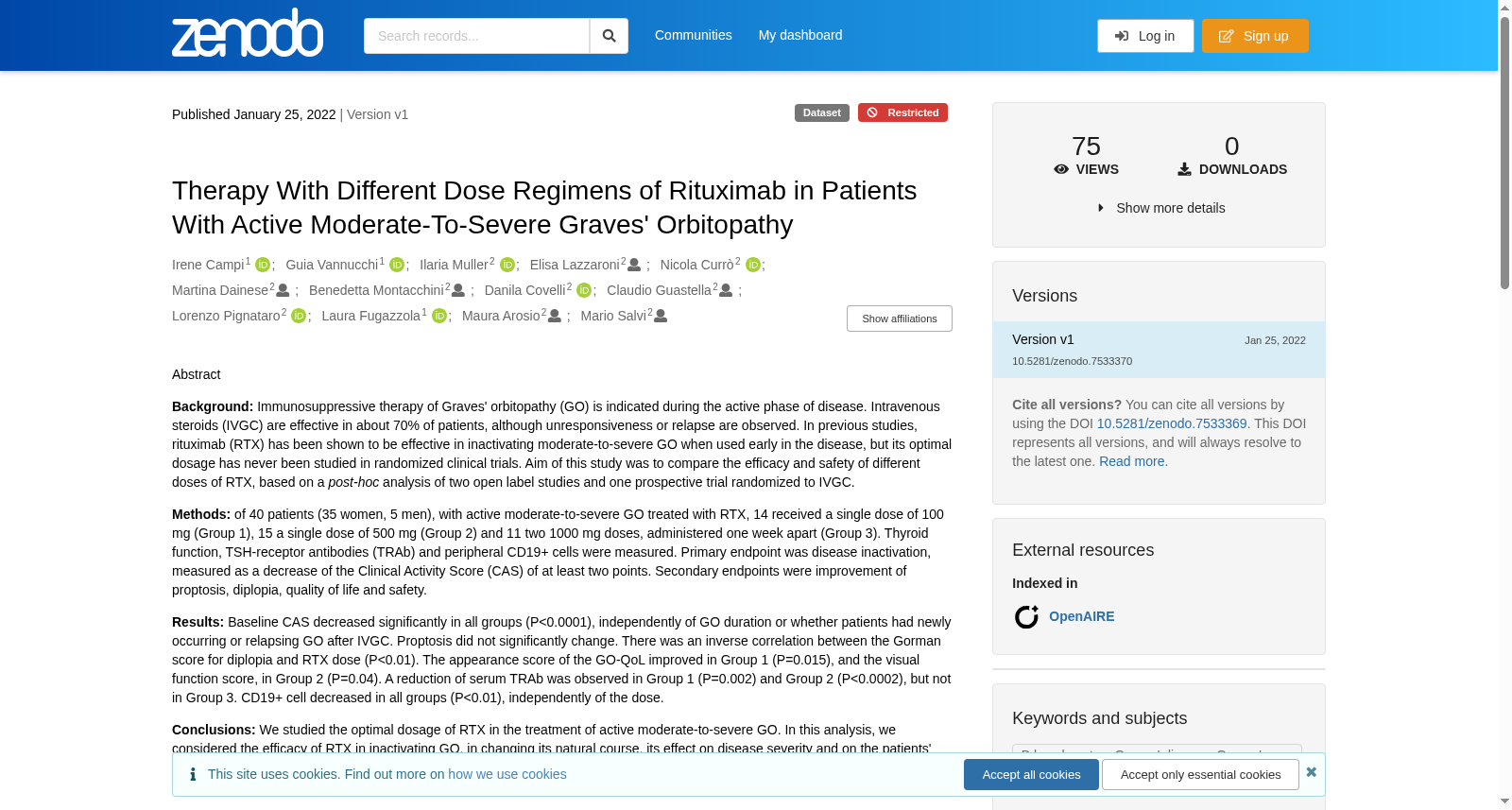Open Nicola Currò's ORCID icon
Image resolution: width=1512 pixels, height=810 pixels.
tap(753, 265)
